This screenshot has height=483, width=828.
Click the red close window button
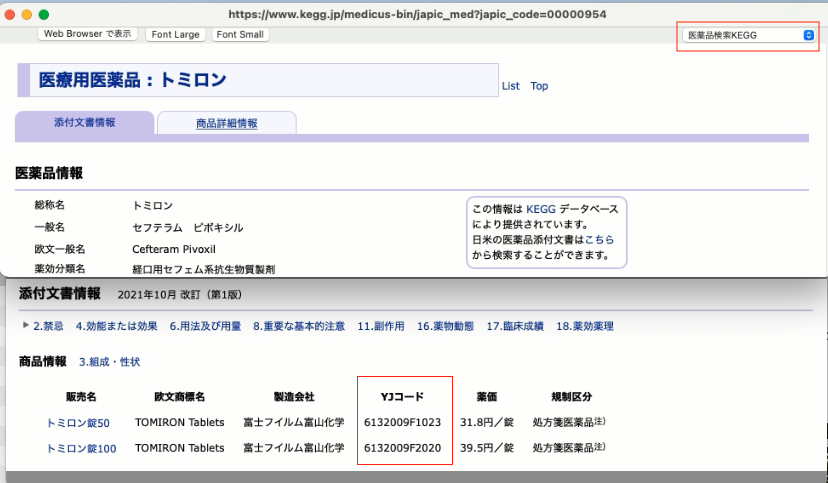[12, 15]
